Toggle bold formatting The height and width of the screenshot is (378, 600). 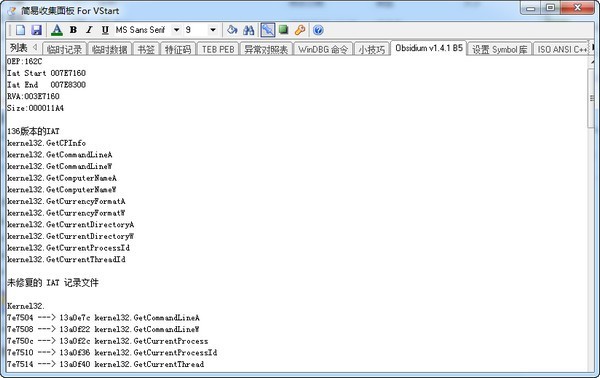click(x=73, y=30)
